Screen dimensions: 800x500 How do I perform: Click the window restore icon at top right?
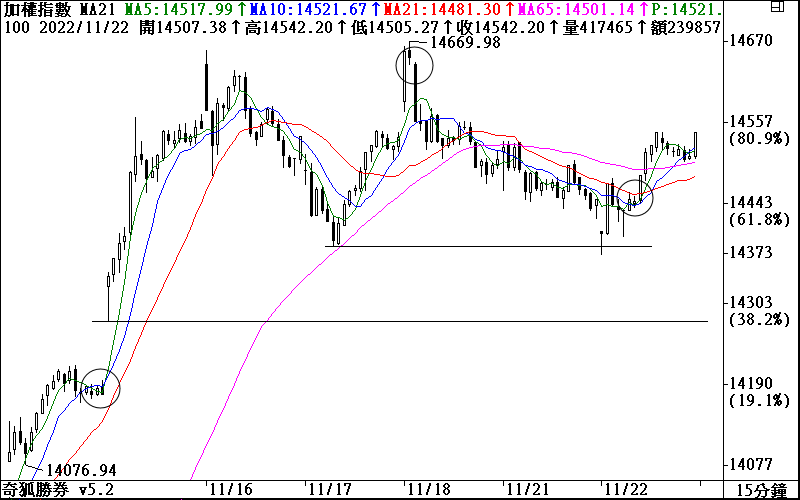click(777, 7)
